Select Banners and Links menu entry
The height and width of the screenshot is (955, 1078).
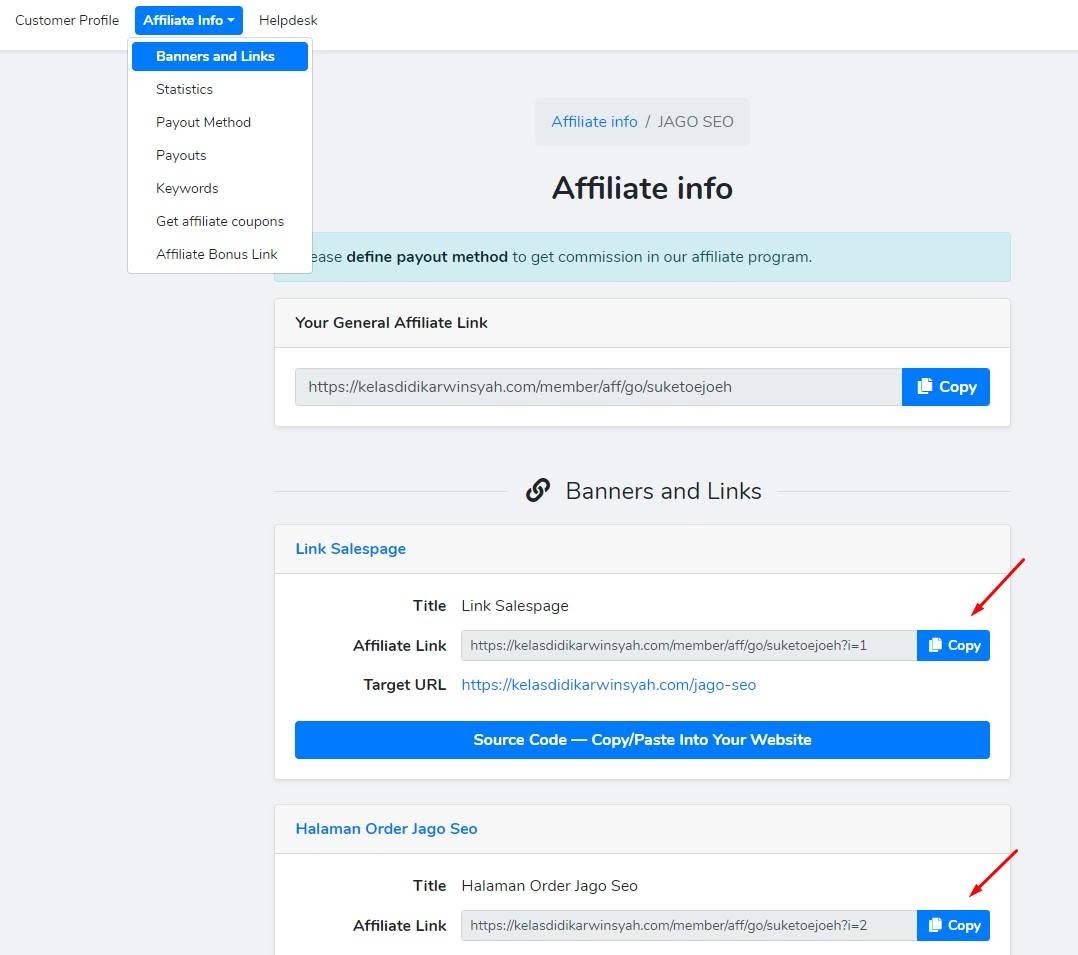click(219, 56)
